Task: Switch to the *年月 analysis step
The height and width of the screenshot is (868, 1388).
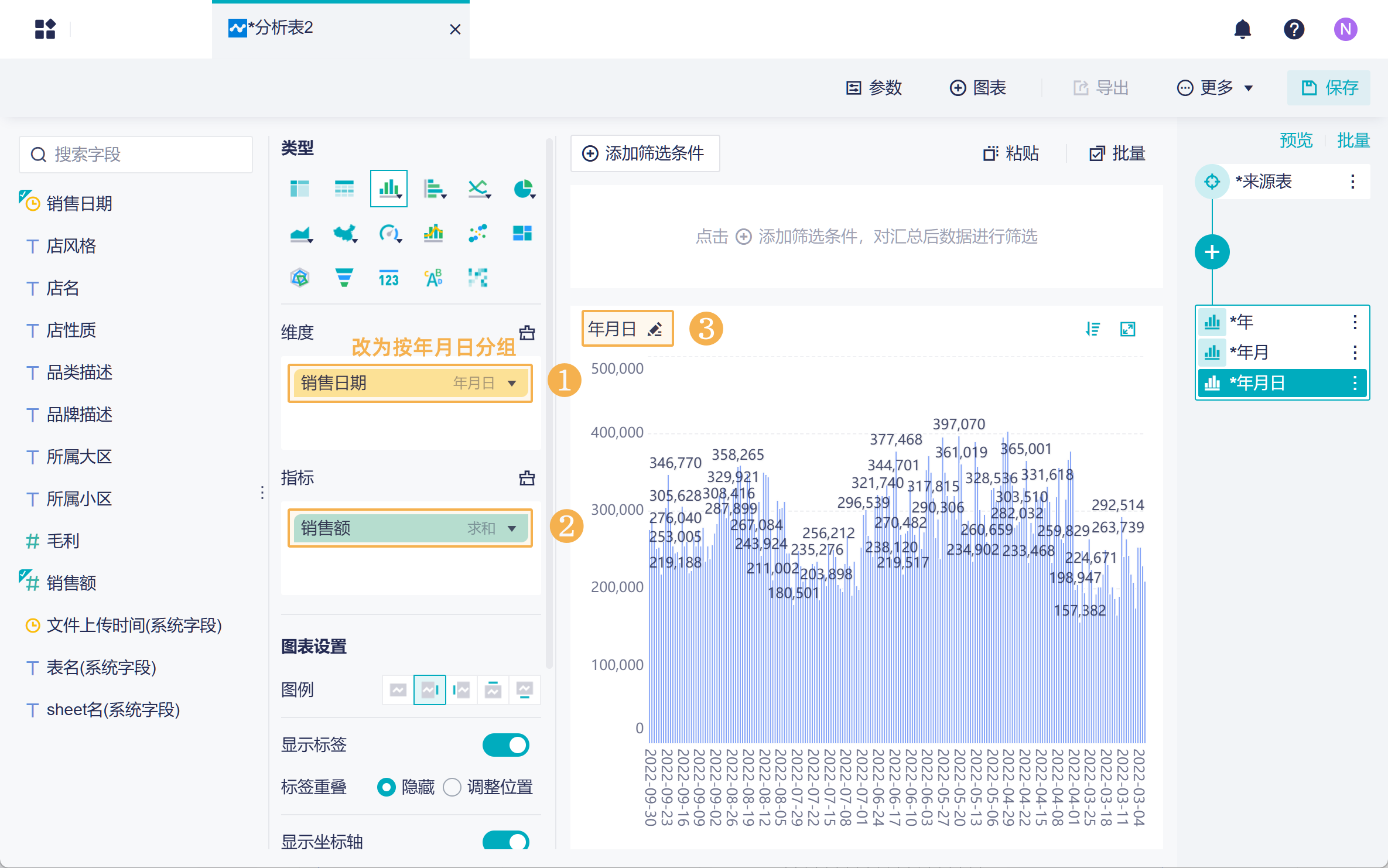Action: [1250, 353]
